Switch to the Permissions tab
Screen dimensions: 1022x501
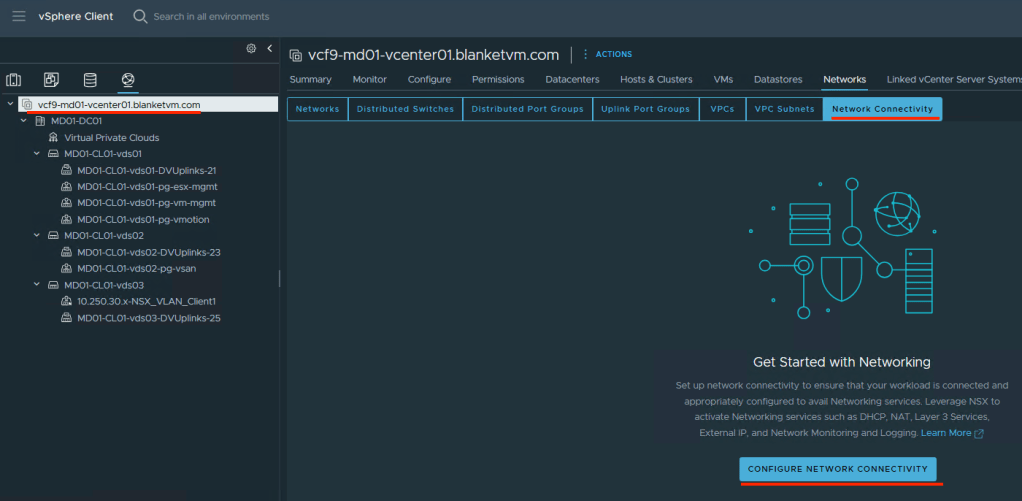(498, 79)
